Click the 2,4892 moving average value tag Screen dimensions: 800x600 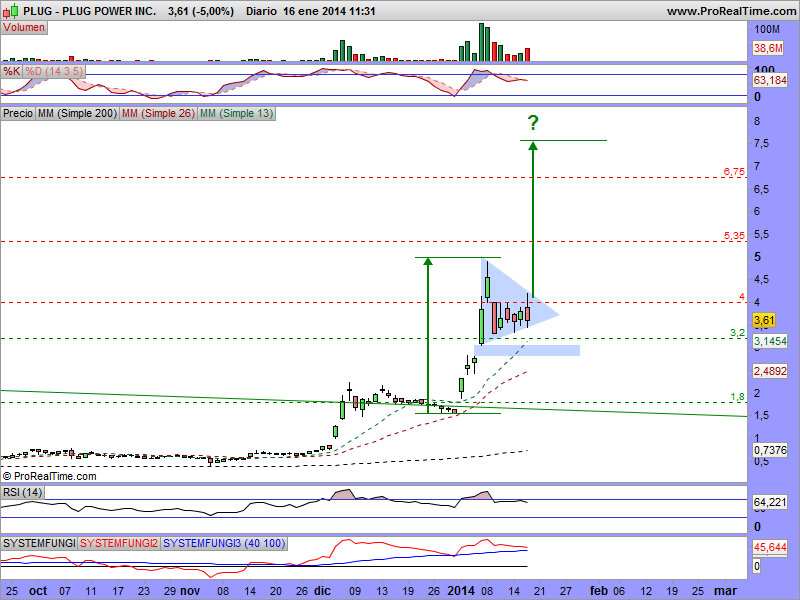tap(770, 371)
